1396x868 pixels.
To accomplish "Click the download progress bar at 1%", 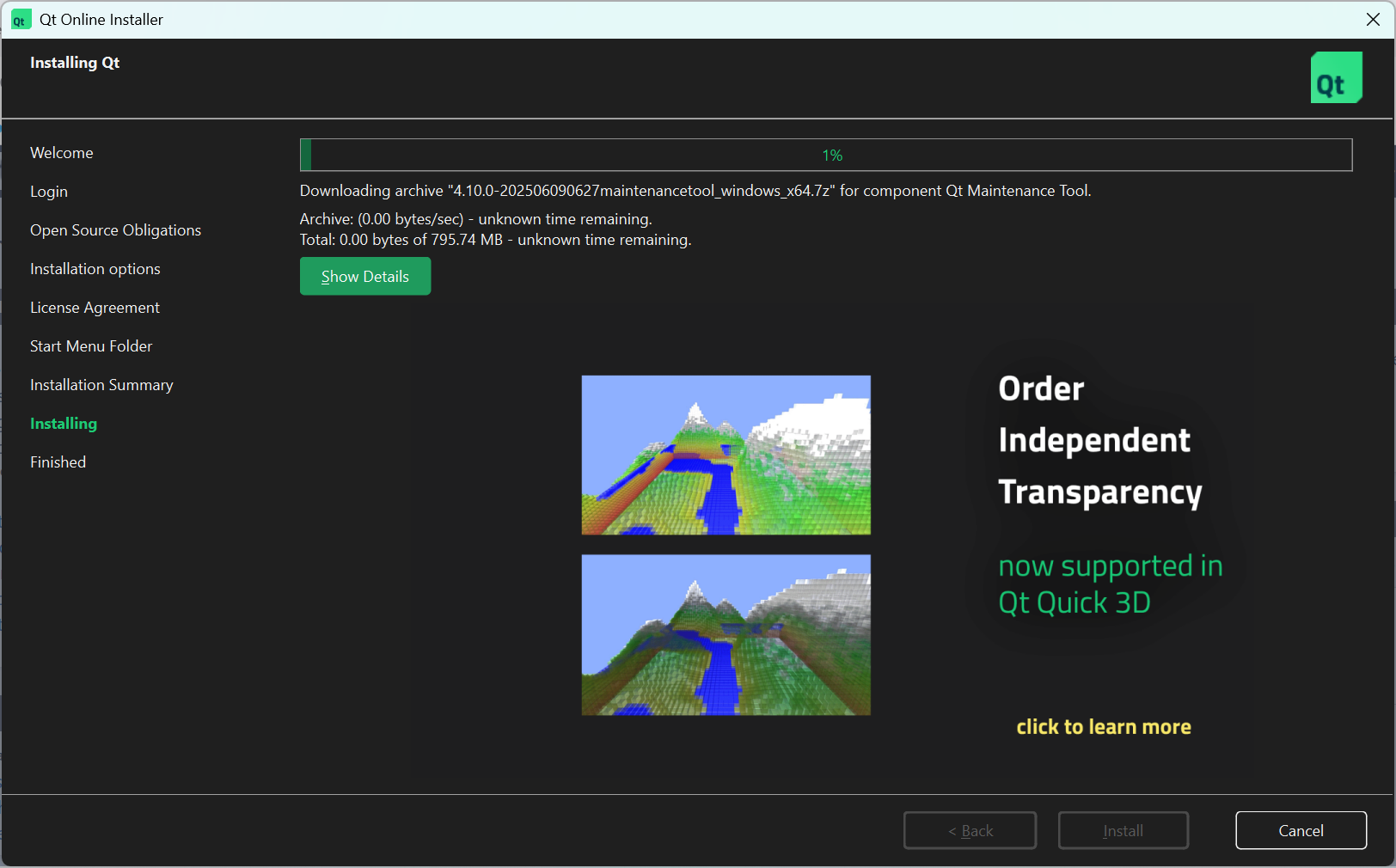I will point(825,155).
